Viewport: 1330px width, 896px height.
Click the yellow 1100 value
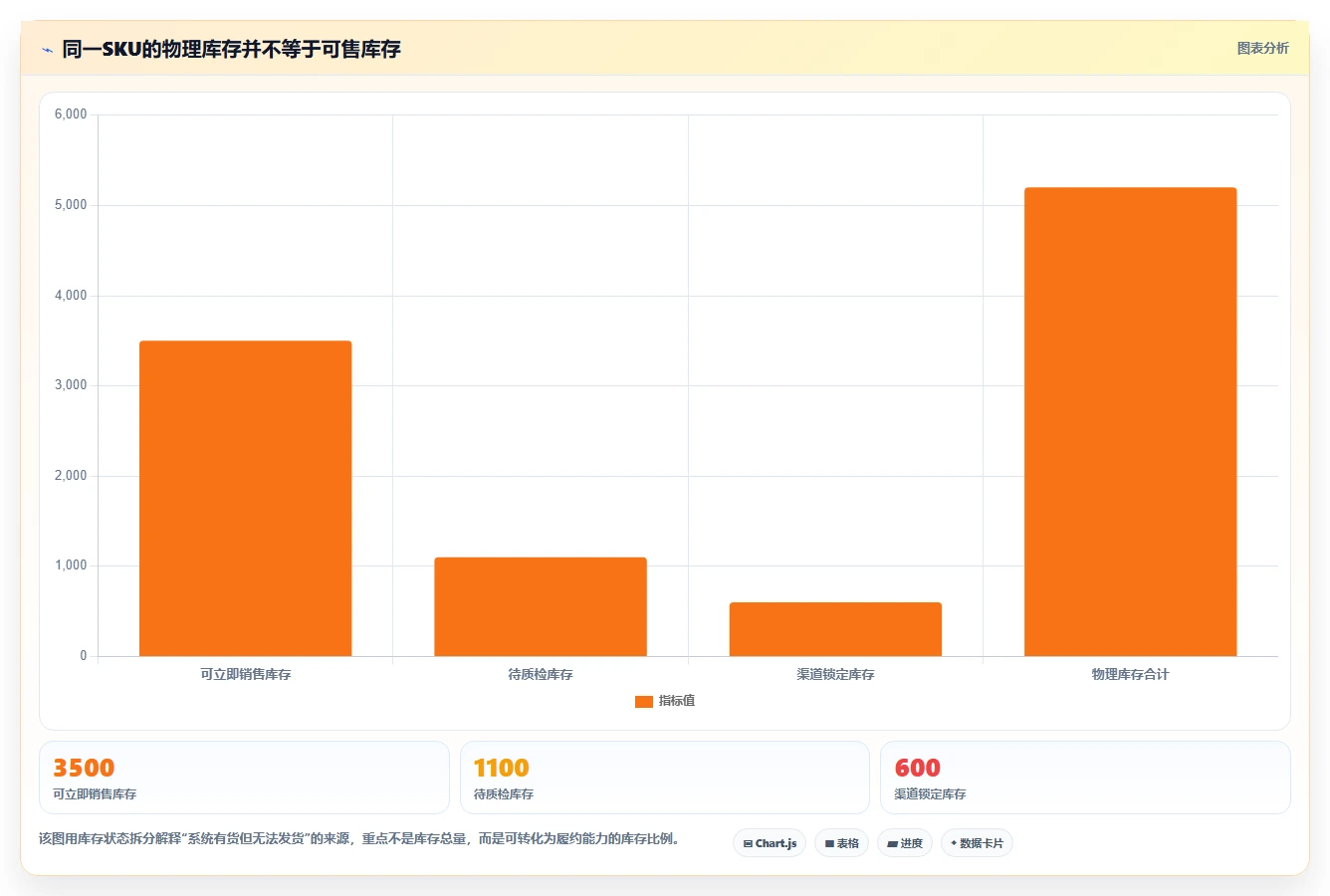[x=502, y=768]
